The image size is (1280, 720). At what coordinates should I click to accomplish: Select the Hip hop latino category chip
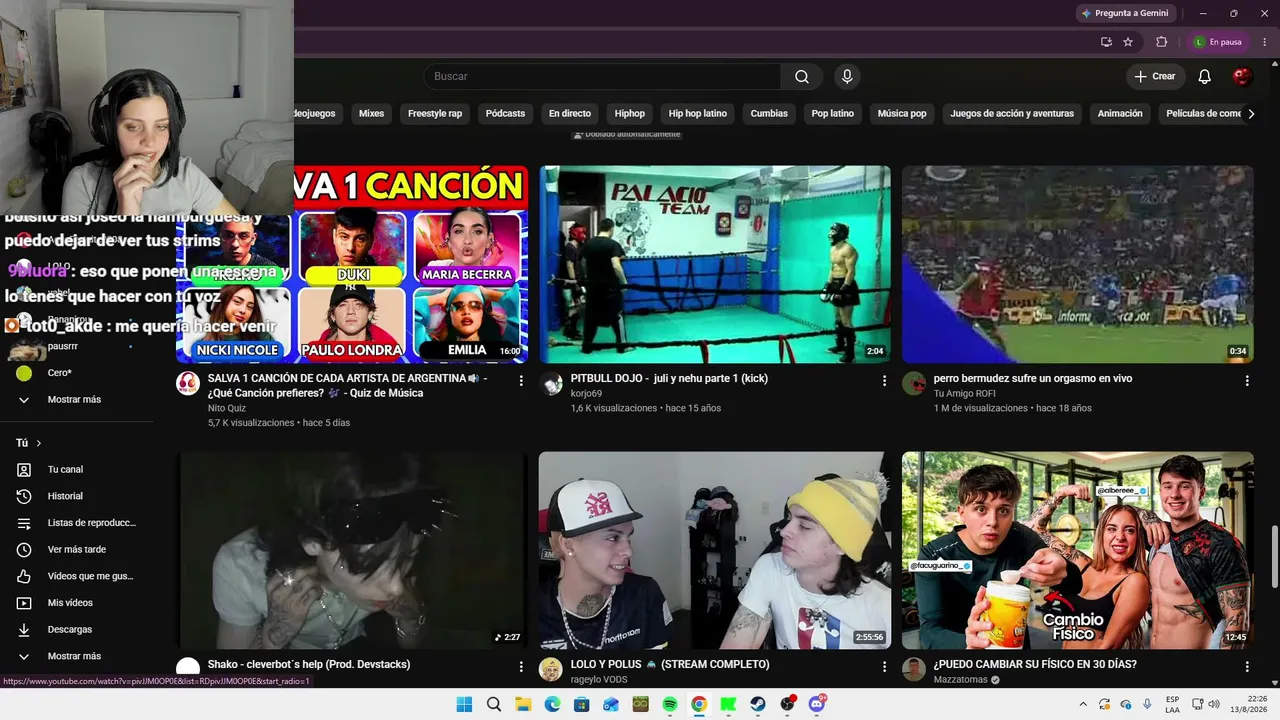tap(698, 114)
